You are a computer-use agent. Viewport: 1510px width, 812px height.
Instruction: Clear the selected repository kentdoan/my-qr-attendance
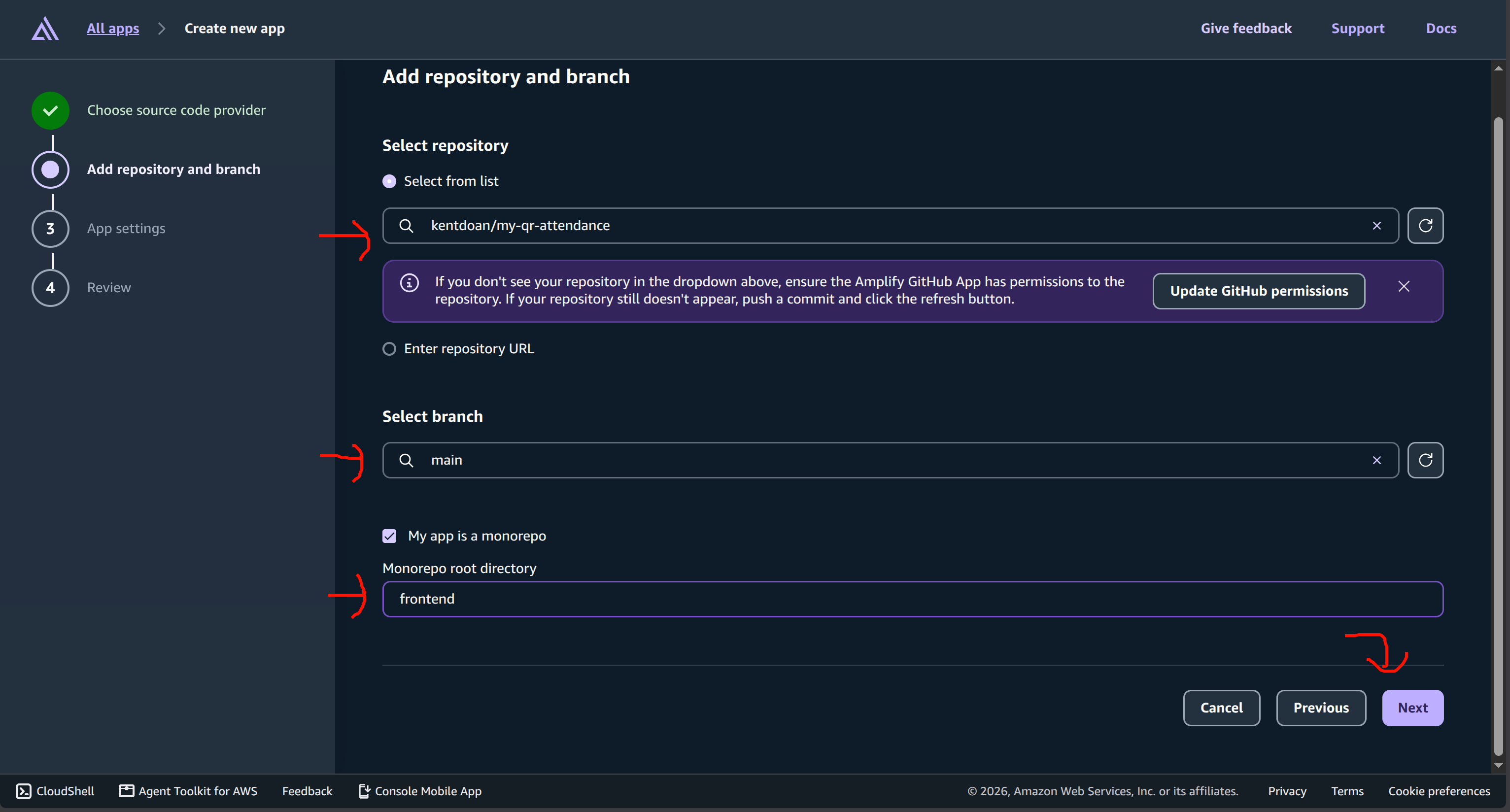1376,226
